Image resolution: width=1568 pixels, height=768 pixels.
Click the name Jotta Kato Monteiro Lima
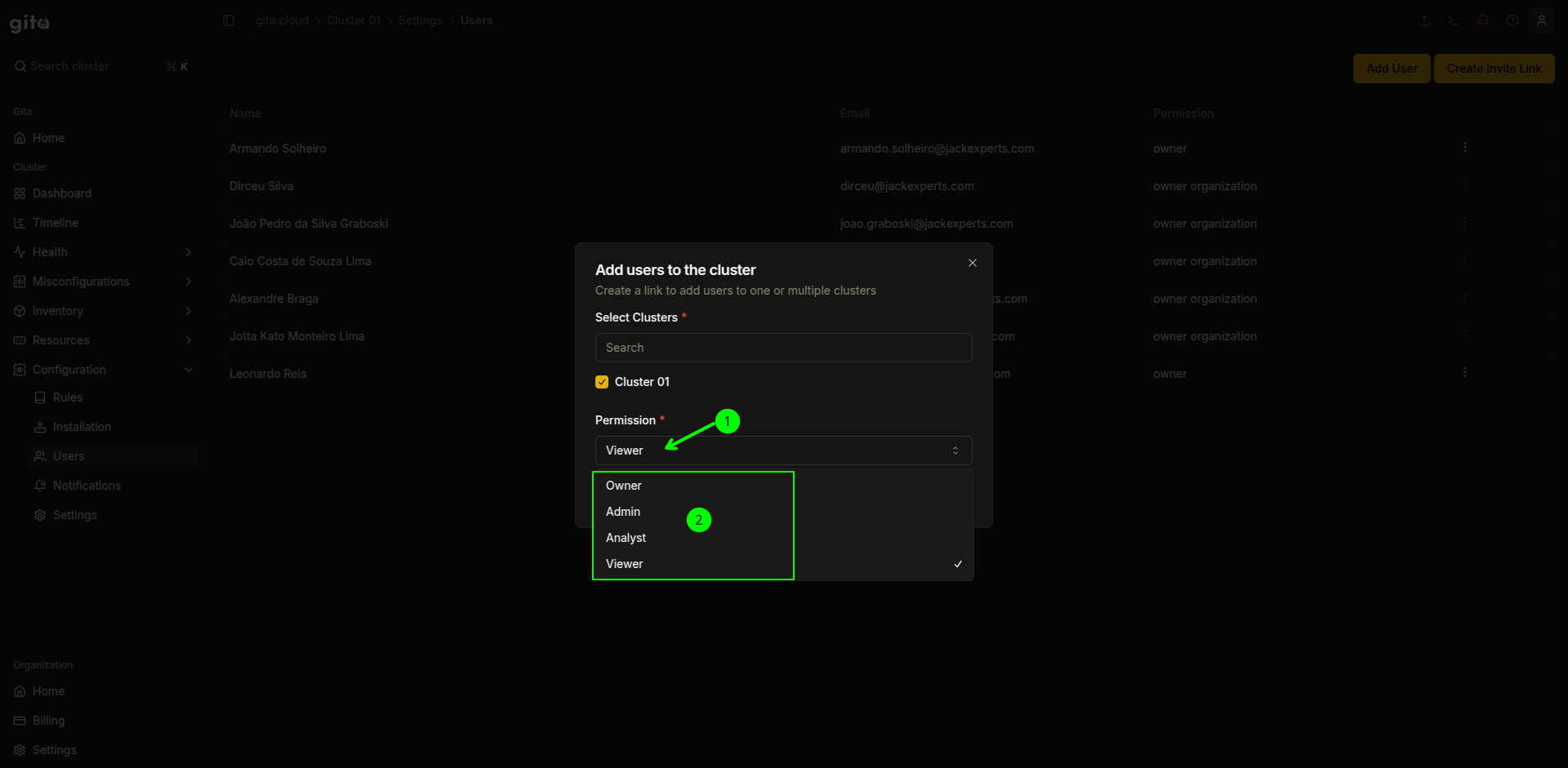(x=297, y=336)
